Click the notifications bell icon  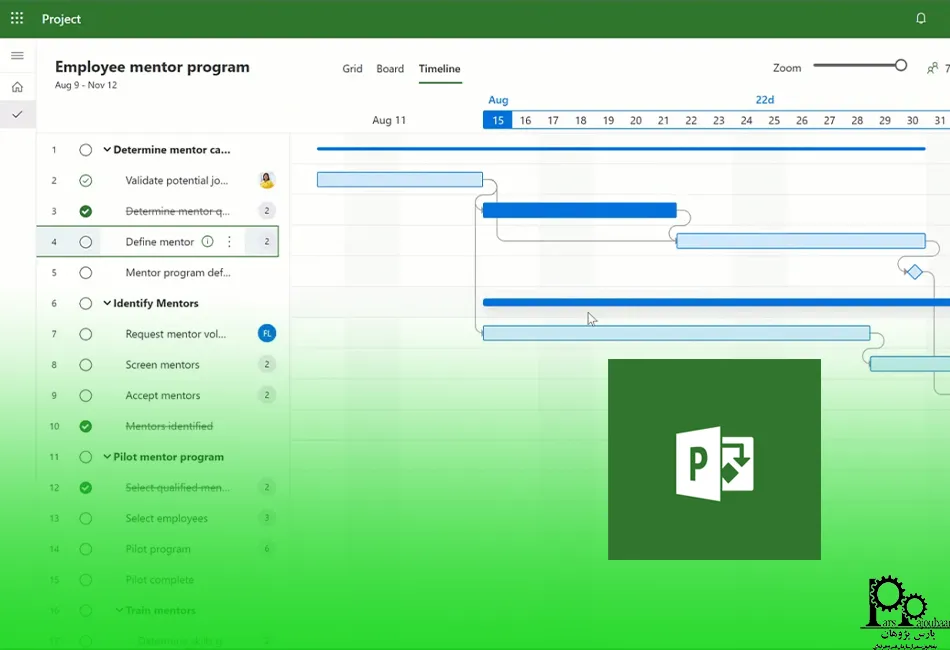921,18
